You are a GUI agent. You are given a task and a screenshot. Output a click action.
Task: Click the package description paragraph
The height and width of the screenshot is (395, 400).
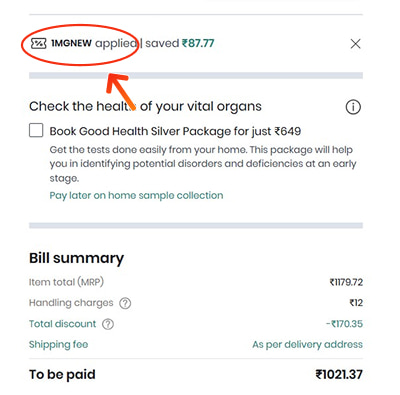tap(203, 164)
